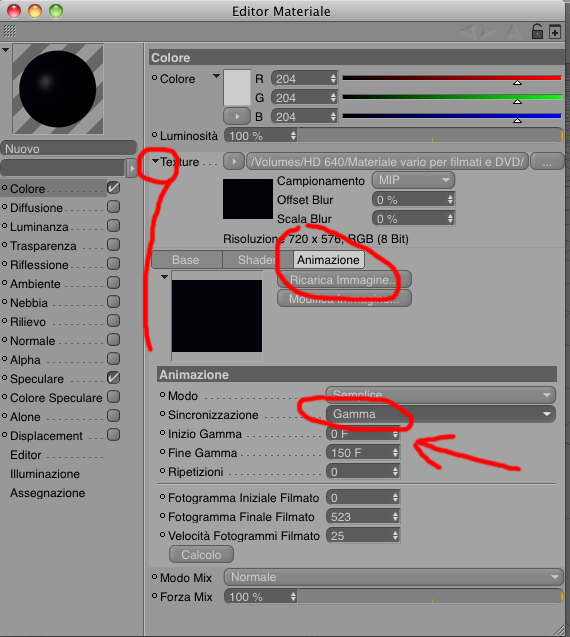Open the Modo dropdown

(x=440, y=394)
